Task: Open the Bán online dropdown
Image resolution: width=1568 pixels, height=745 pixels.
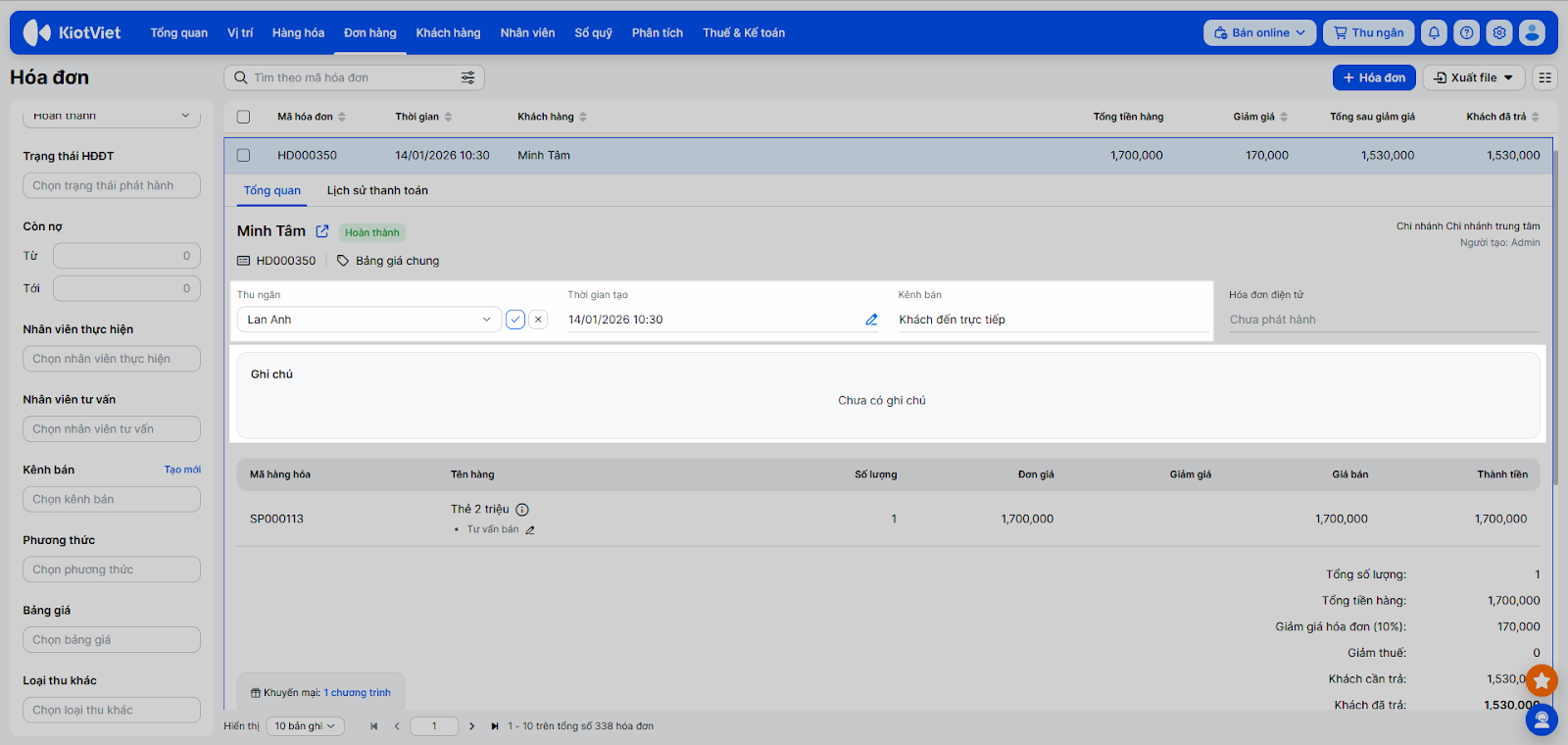Action: click(1259, 32)
